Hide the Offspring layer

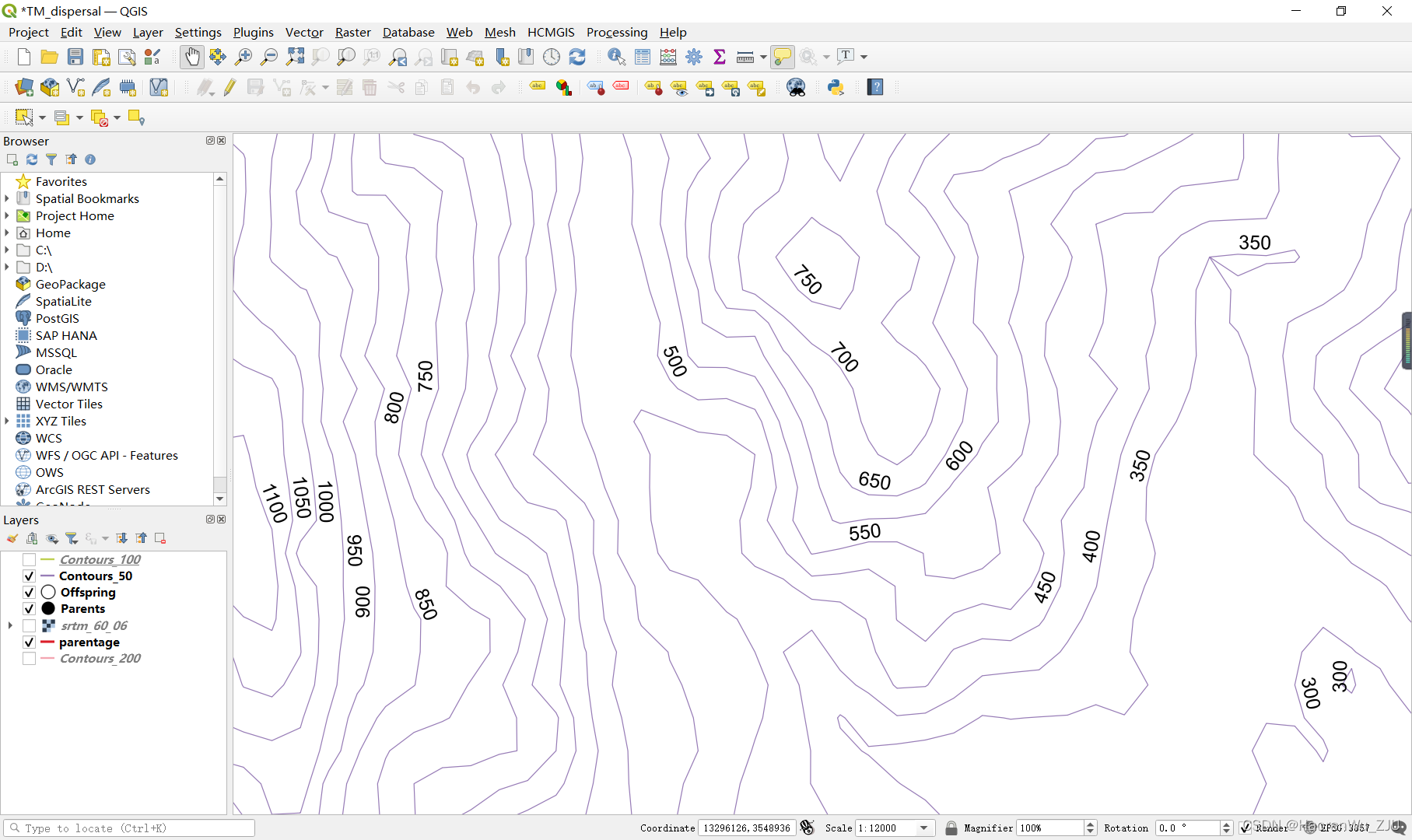coord(29,593)
